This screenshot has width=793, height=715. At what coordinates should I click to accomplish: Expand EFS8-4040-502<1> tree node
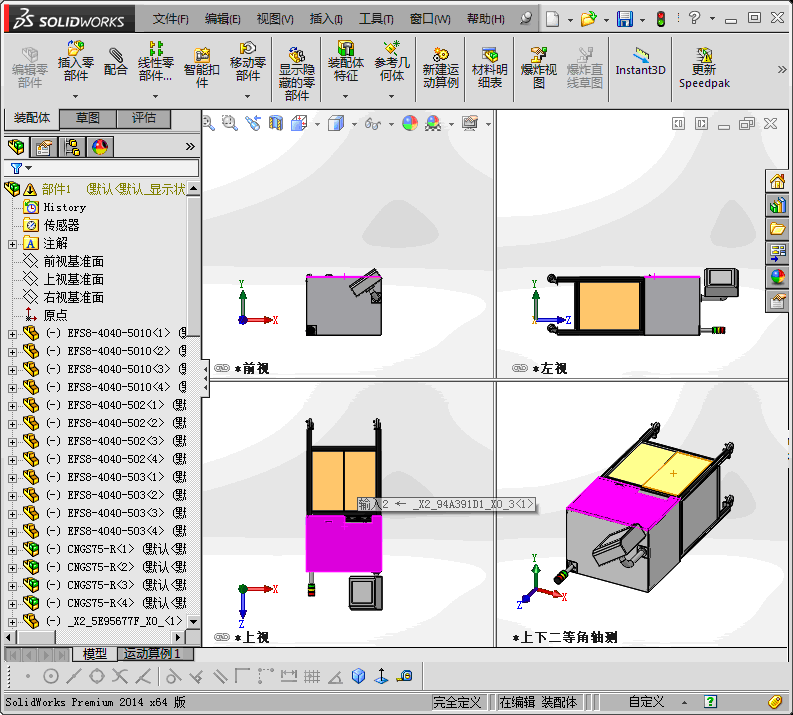(12, 406)
